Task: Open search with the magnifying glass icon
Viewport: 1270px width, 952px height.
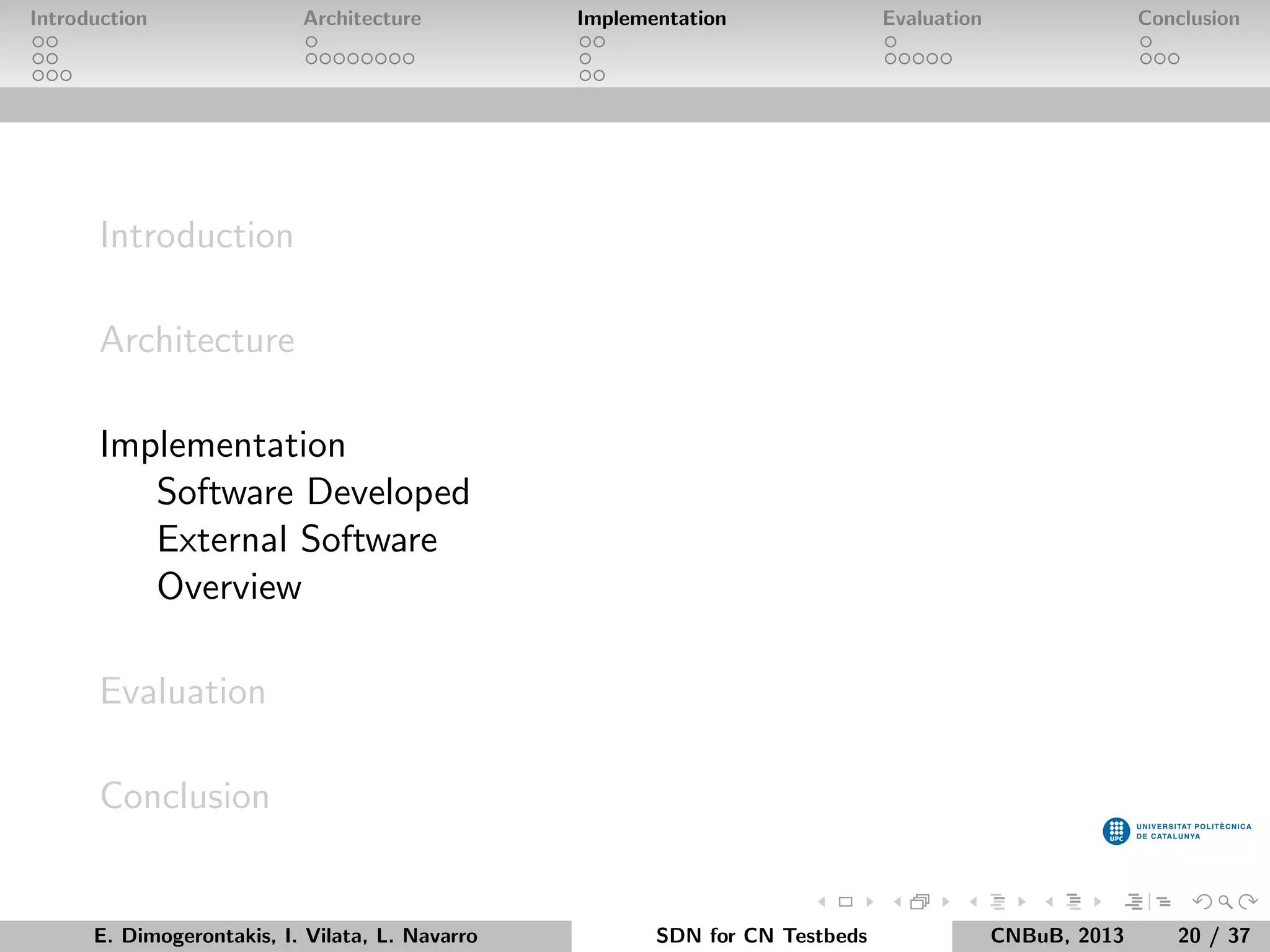Action: (1225, 902)
